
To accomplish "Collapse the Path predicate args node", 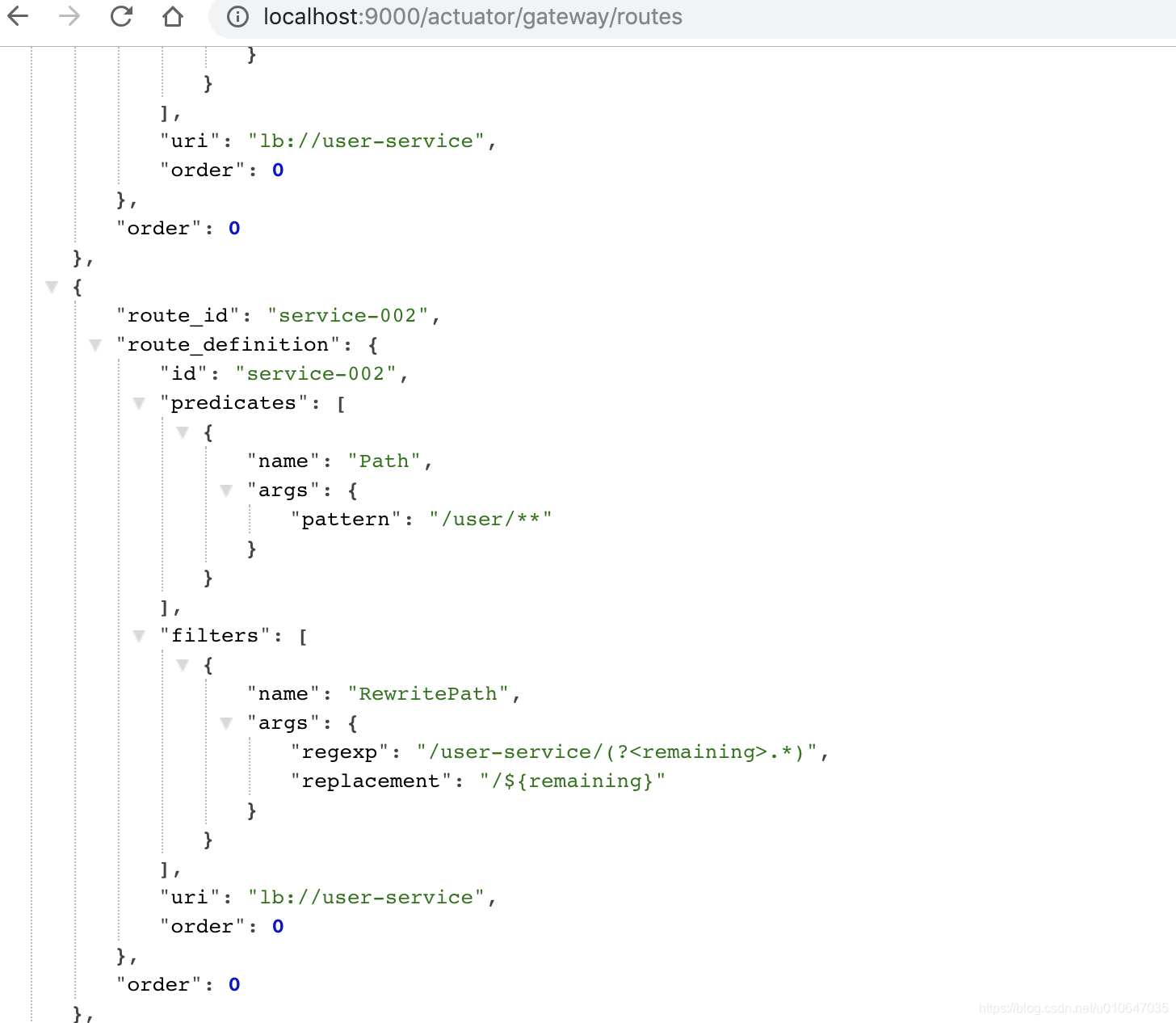I will coord(226,490).
